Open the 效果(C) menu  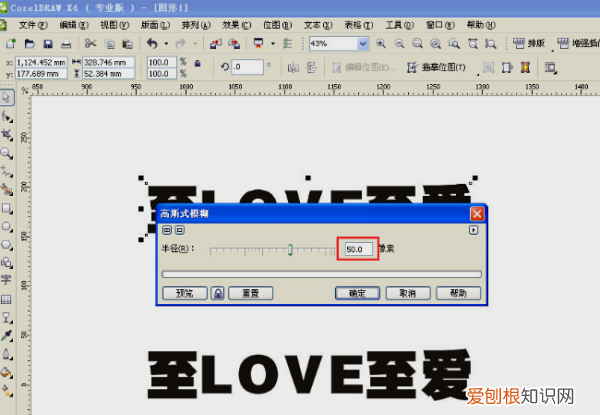[236, 25]
